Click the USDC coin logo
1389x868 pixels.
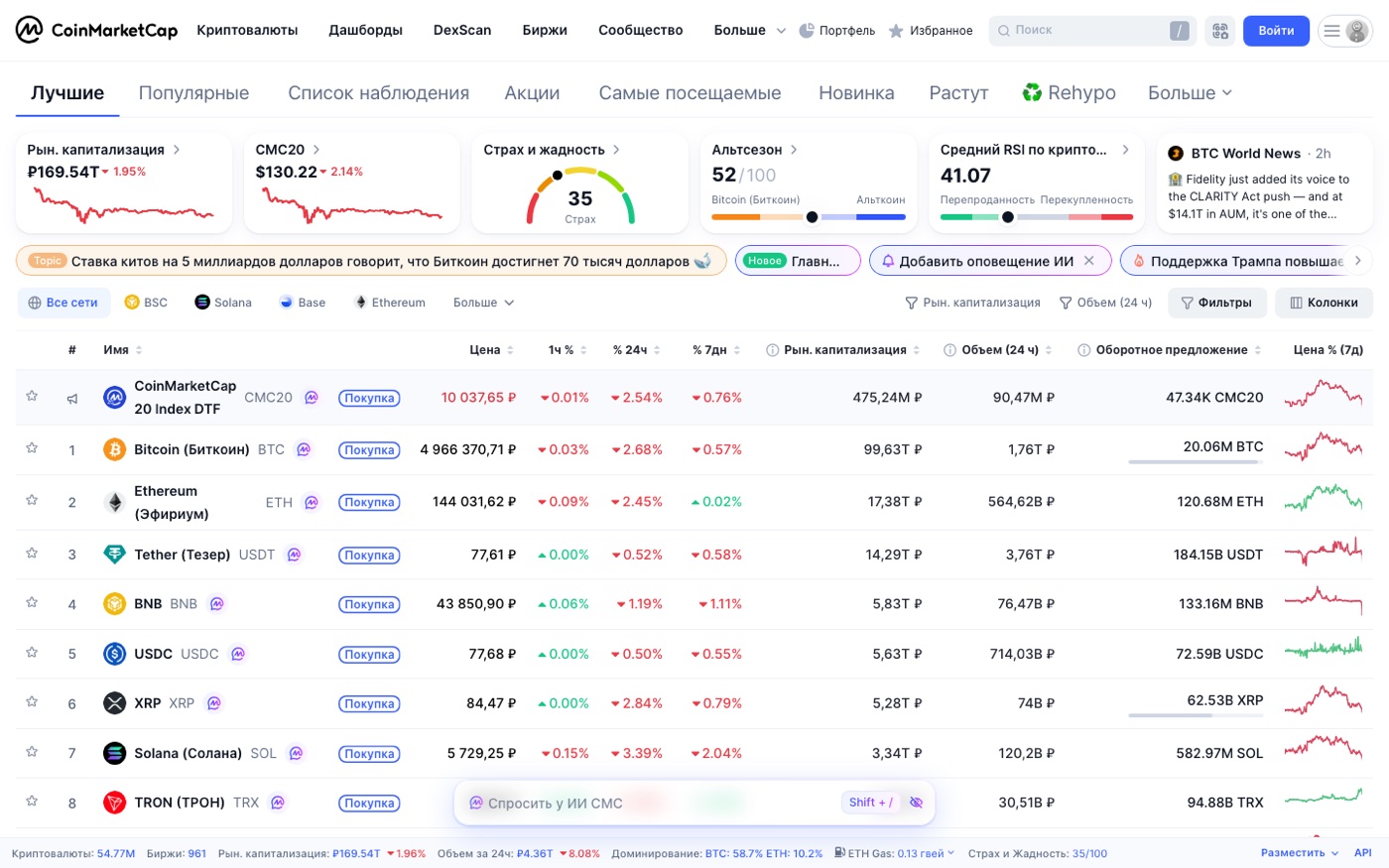pyautogui.click(x=115, y=654)
